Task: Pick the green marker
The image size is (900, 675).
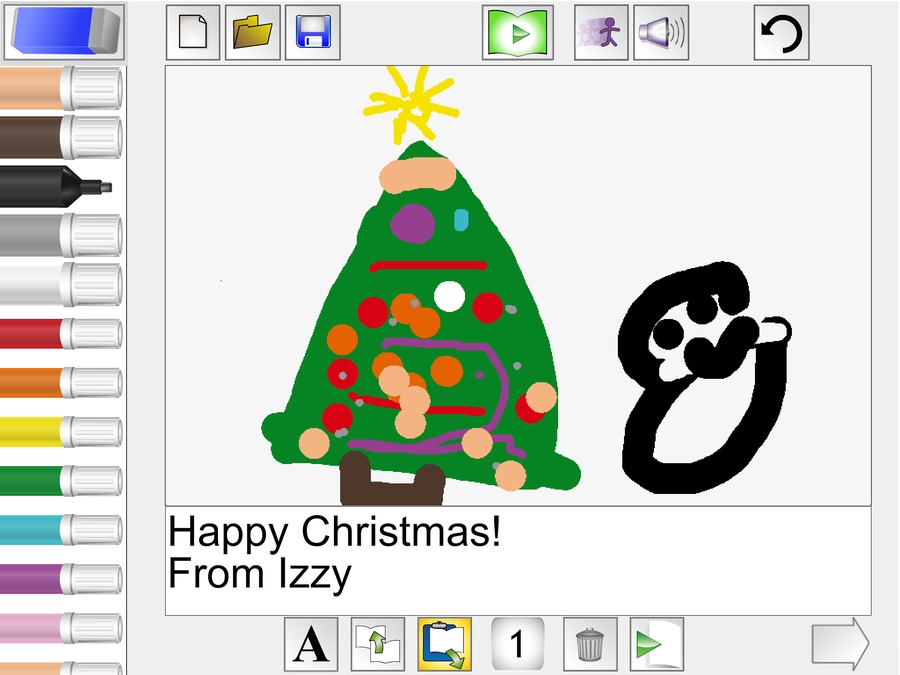Action: tap(61, 481)
